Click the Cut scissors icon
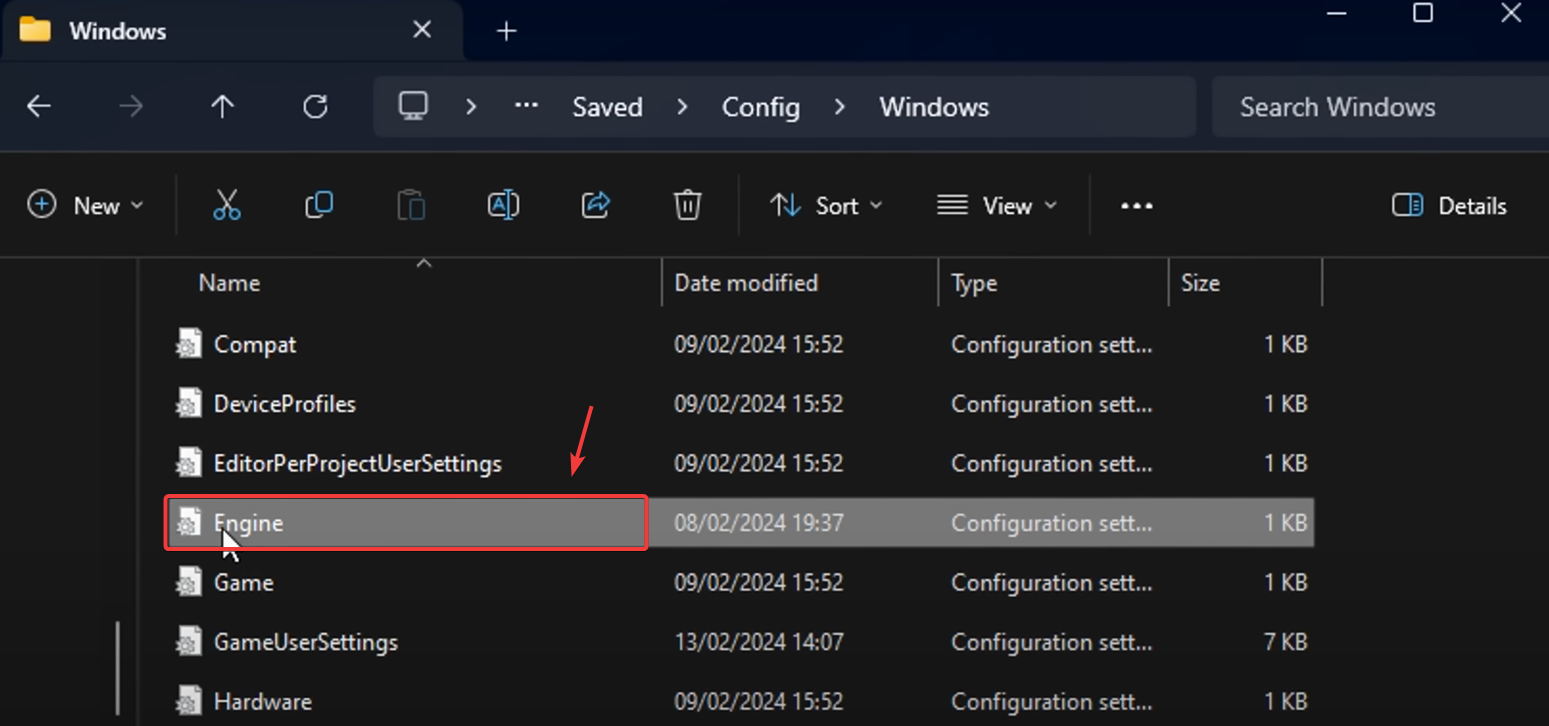This screenshot has height=726, width=1549. pyautogui.click(x=227, y=206)
